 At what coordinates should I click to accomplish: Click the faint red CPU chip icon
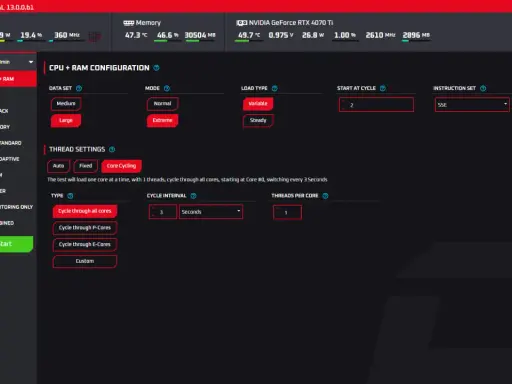(94, 36)
